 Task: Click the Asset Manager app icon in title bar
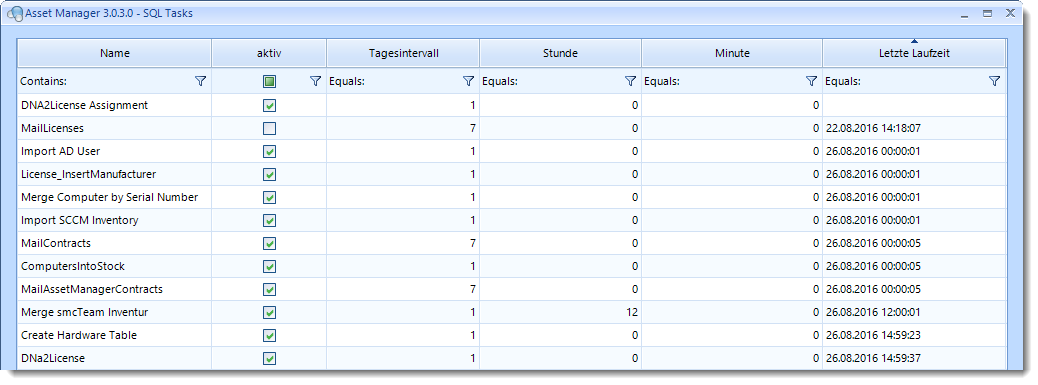click(15, 13)
